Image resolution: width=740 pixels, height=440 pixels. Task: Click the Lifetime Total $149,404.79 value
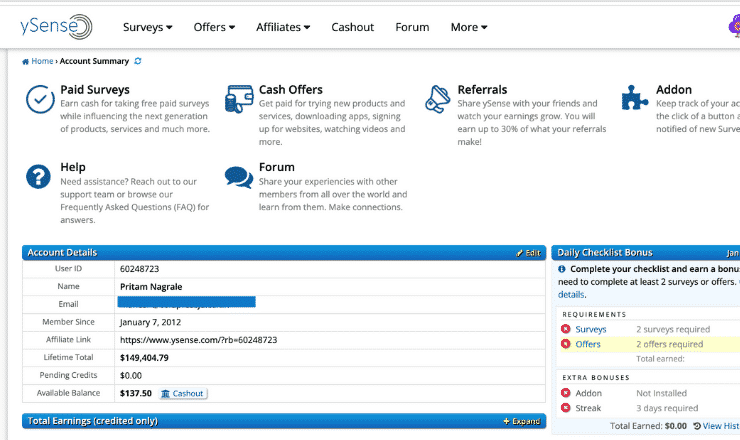click(x=144, y=358)
